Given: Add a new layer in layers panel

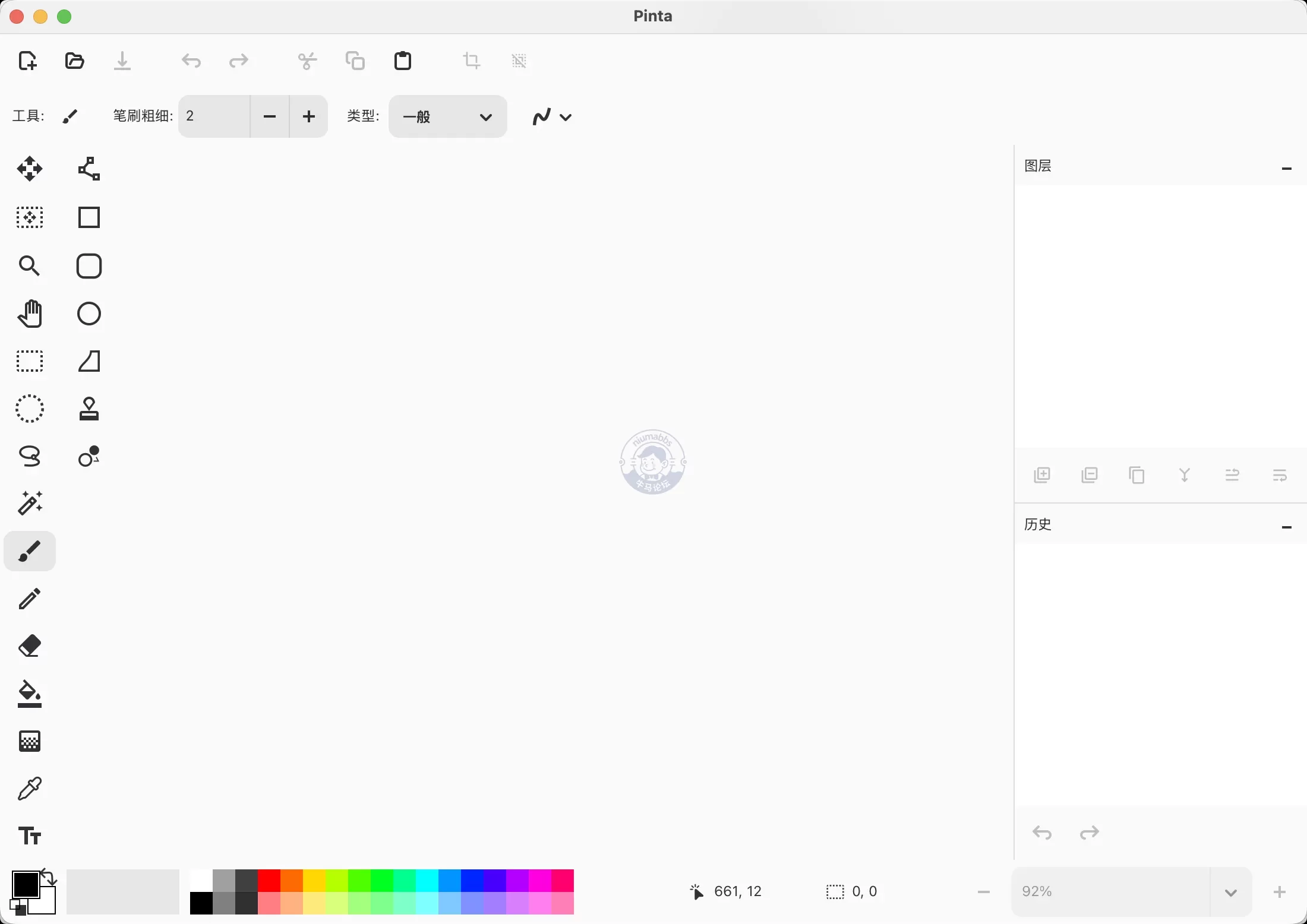Looking at the screenshot, I should [x=1042, y=475].
